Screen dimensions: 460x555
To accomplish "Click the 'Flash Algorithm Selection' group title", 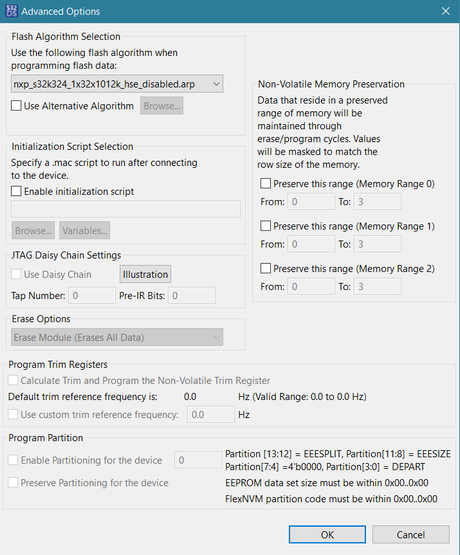I will pos(66,36).
